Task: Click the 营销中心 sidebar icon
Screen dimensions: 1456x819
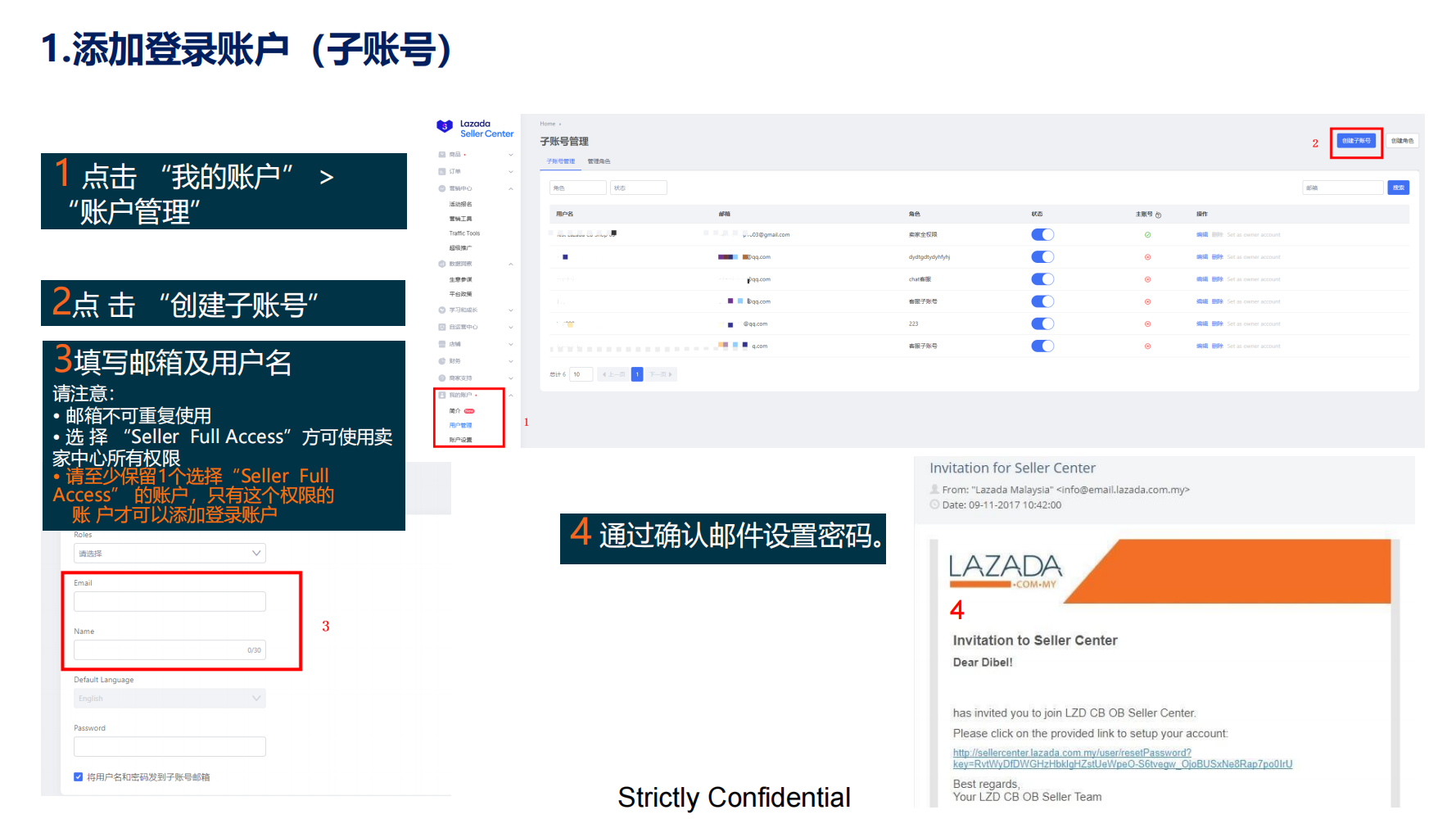Action: click(x=441, y=188)
